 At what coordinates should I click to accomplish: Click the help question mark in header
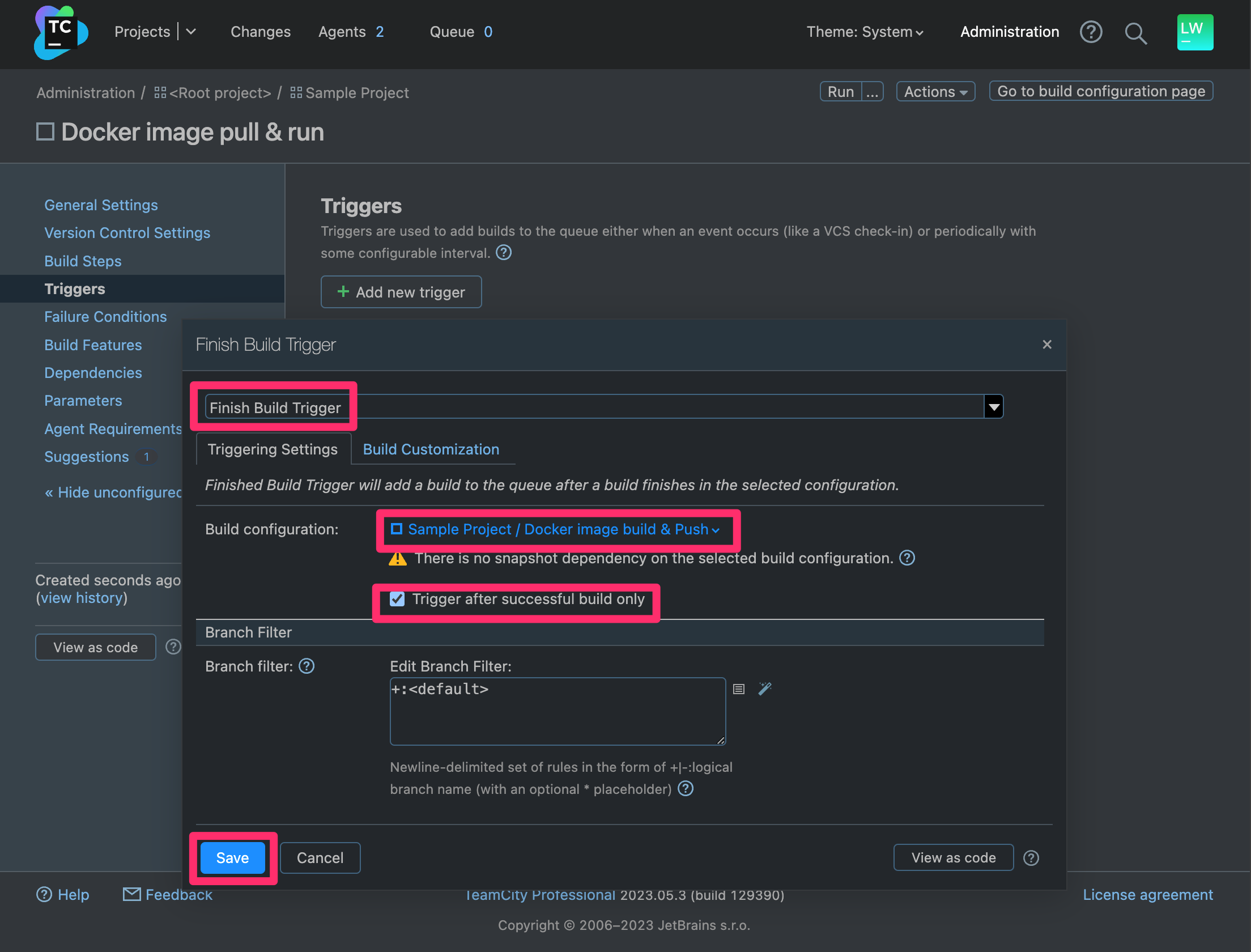pyautogui.click(x=1091, y=32)
